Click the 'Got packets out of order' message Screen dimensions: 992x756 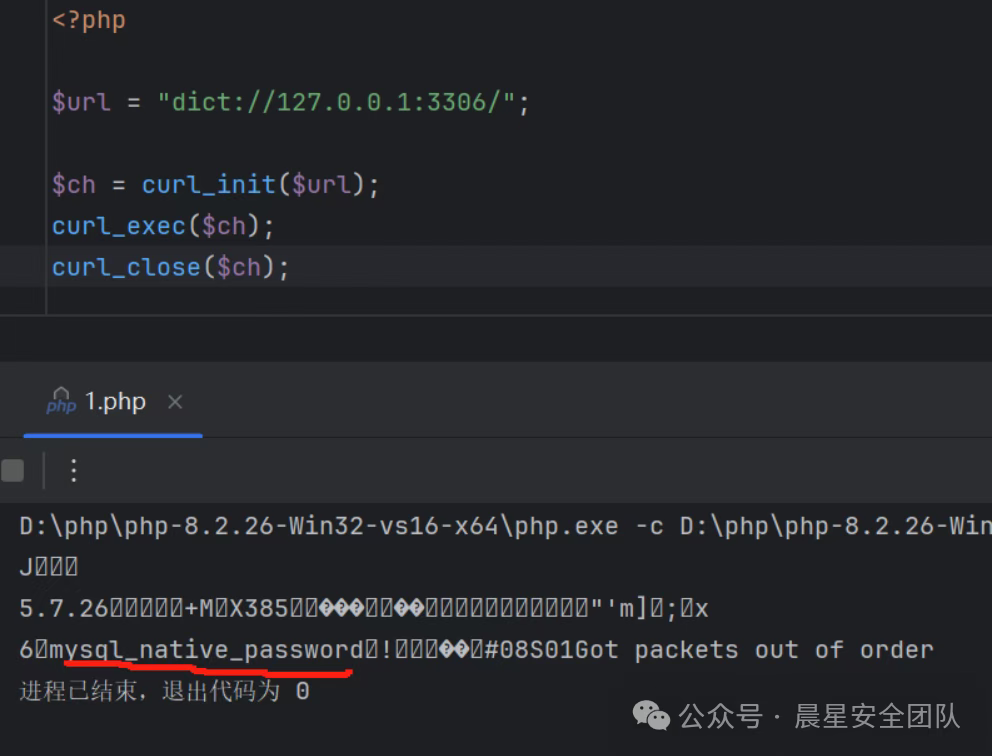click(x=754, y=650)
